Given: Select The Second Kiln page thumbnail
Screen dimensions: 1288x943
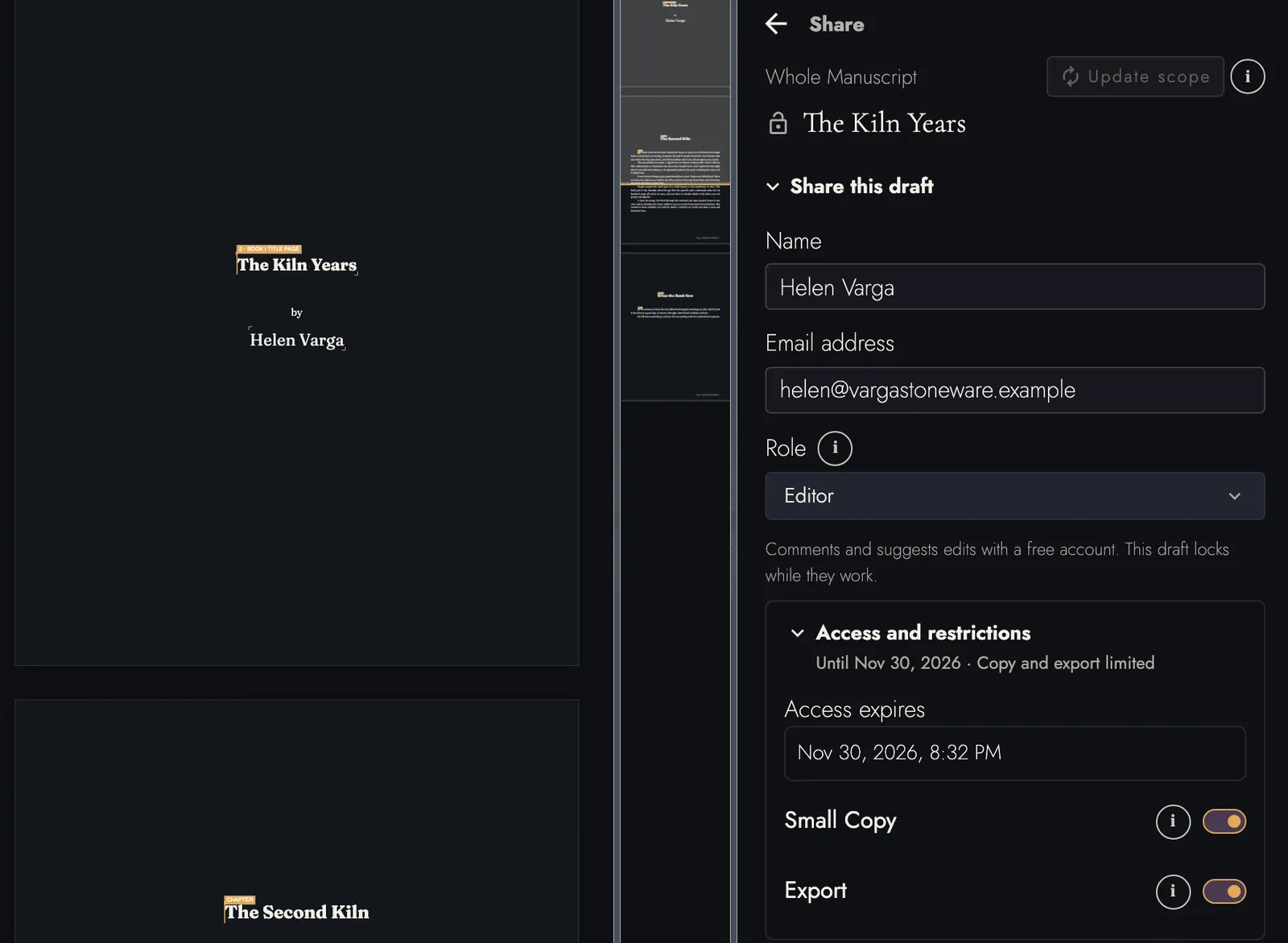Looking at the screenshot, I should [x=675, y=170].
